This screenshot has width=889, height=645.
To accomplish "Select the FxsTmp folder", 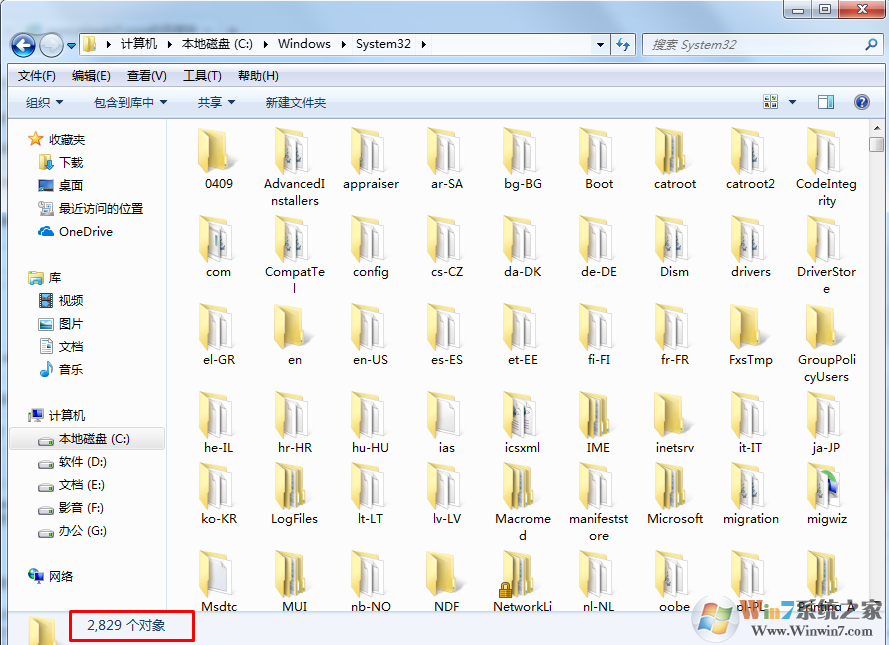I will point(750,335).
